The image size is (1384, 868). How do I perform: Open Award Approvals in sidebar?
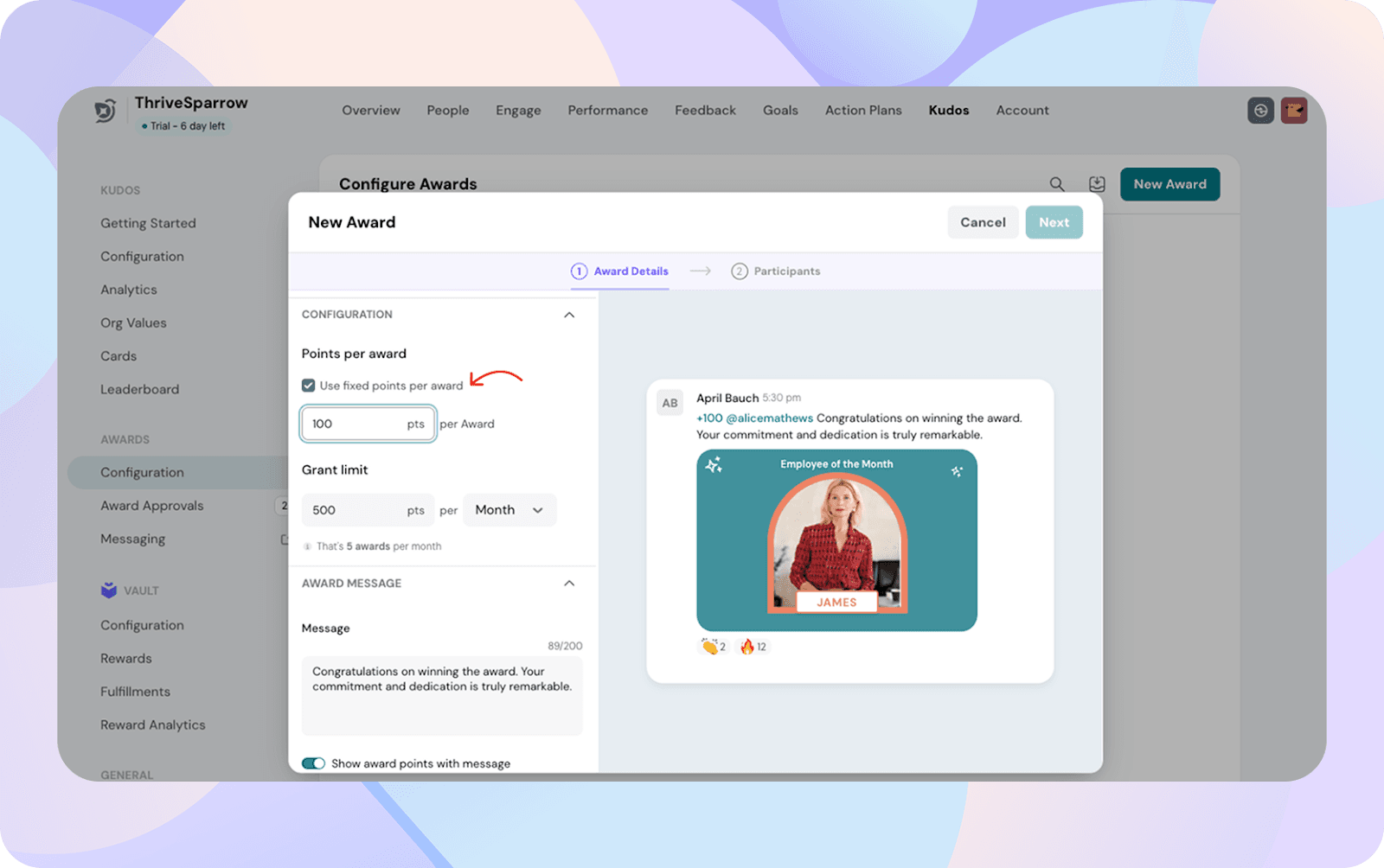point(152,506)
